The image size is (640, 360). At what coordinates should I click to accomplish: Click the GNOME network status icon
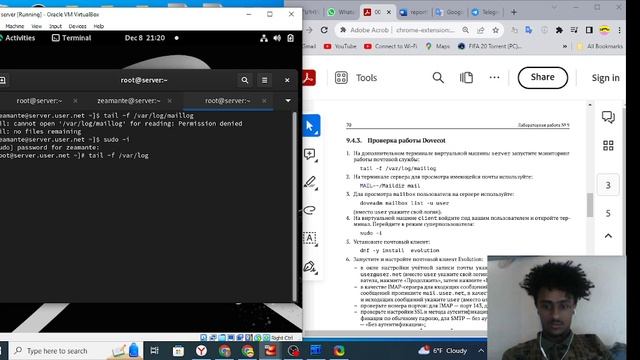point(264,38)
